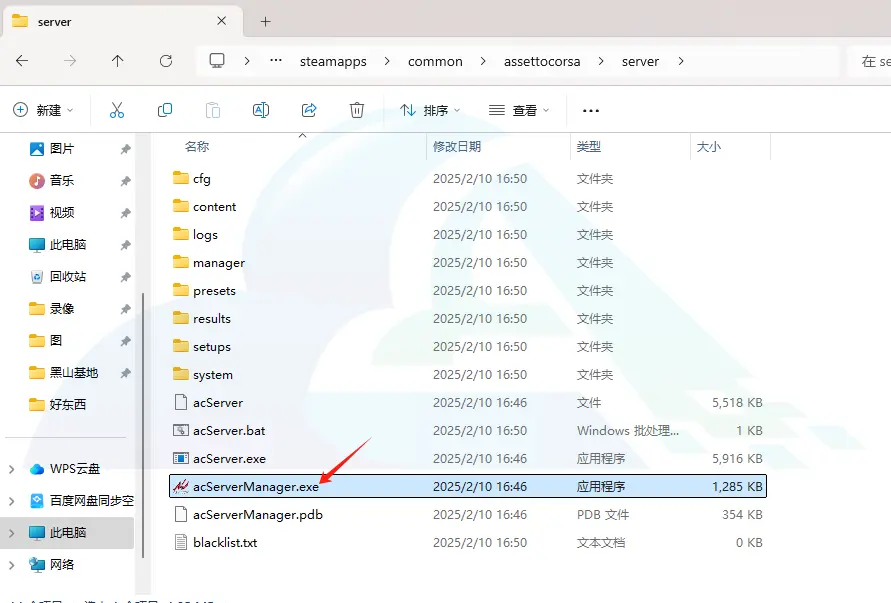Select the acServer.exe file
The image size is (891, 603).
(468, 458)
